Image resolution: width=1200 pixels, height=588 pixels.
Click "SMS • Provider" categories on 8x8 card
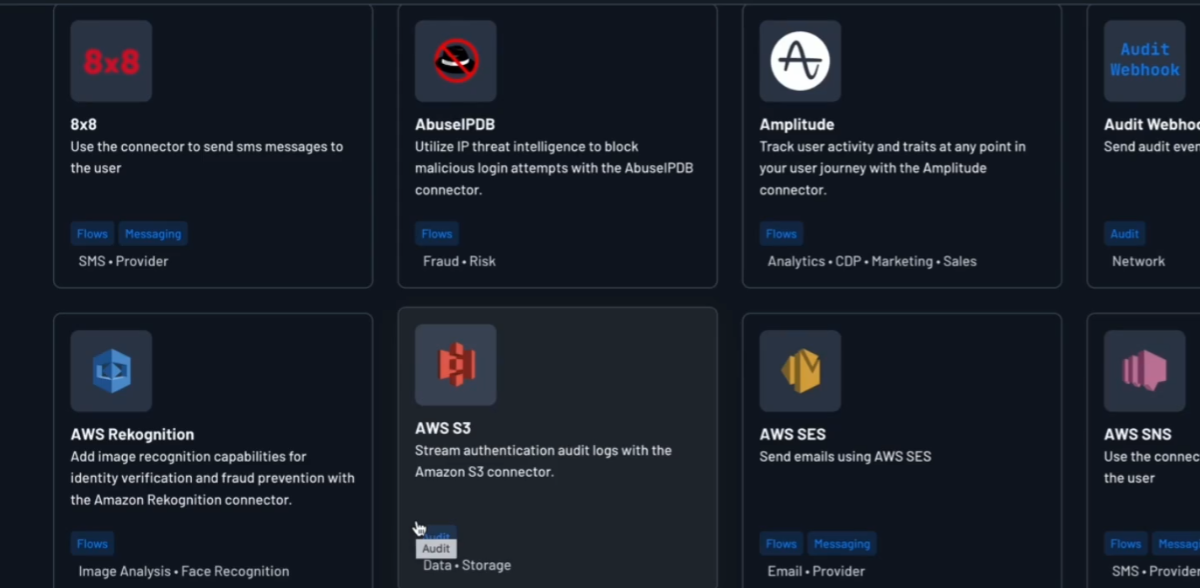(x=123, y=261)
